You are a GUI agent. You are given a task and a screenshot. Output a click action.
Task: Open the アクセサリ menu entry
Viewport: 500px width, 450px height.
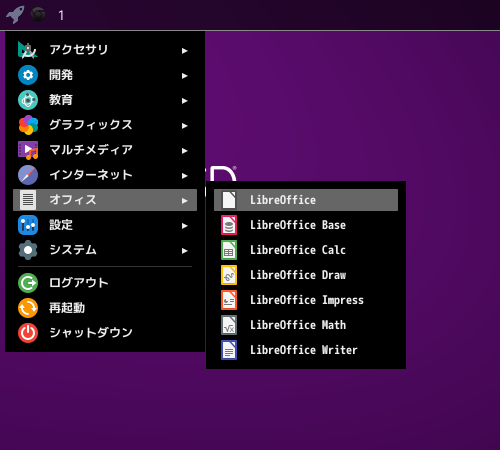click(105, 50)
